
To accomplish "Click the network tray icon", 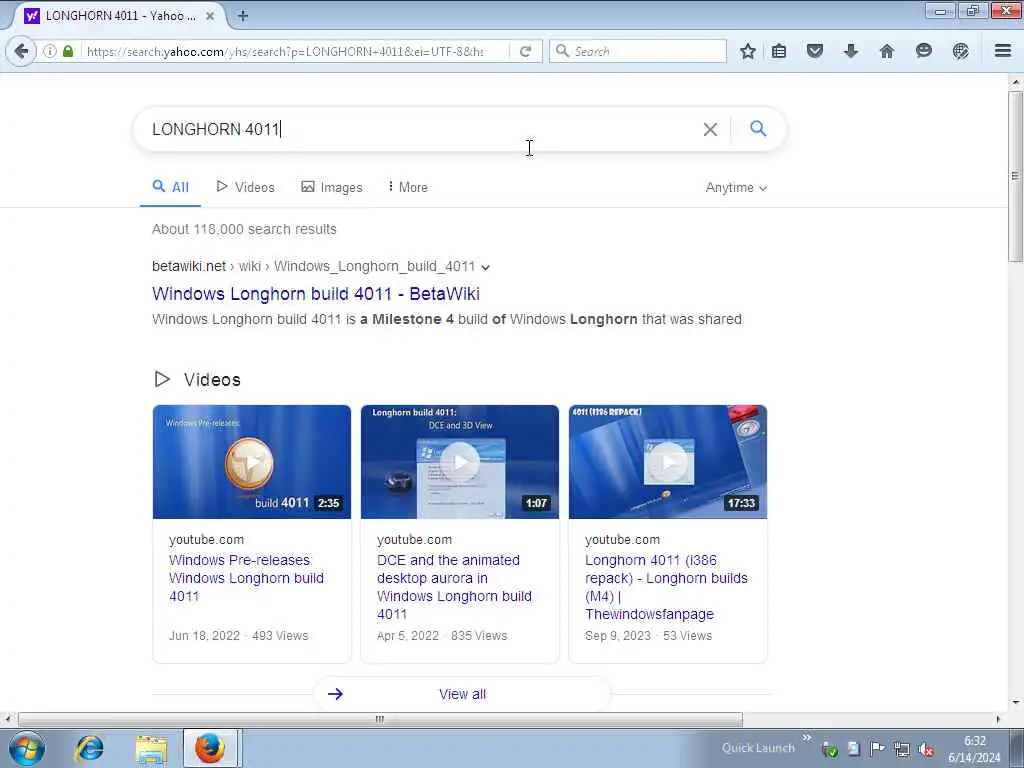I will (x=902, y=749).
